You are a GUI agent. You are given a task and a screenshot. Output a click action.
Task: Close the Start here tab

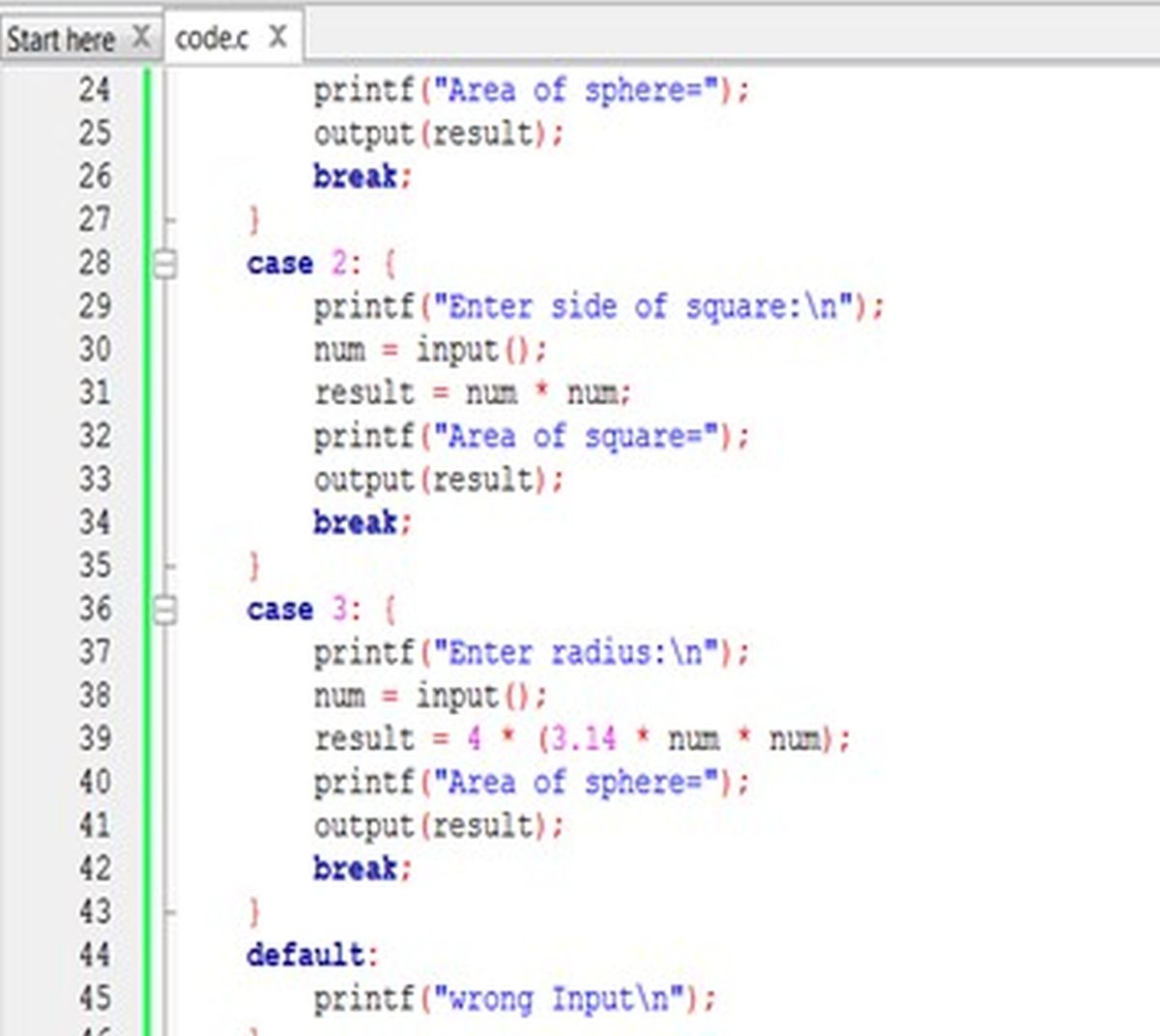pos(141,37)
